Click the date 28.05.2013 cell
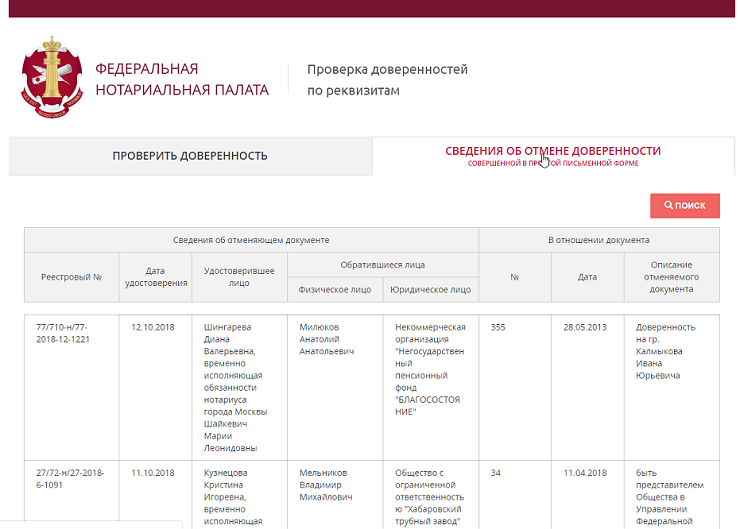The image size is (740, 529). coord(588,387)
